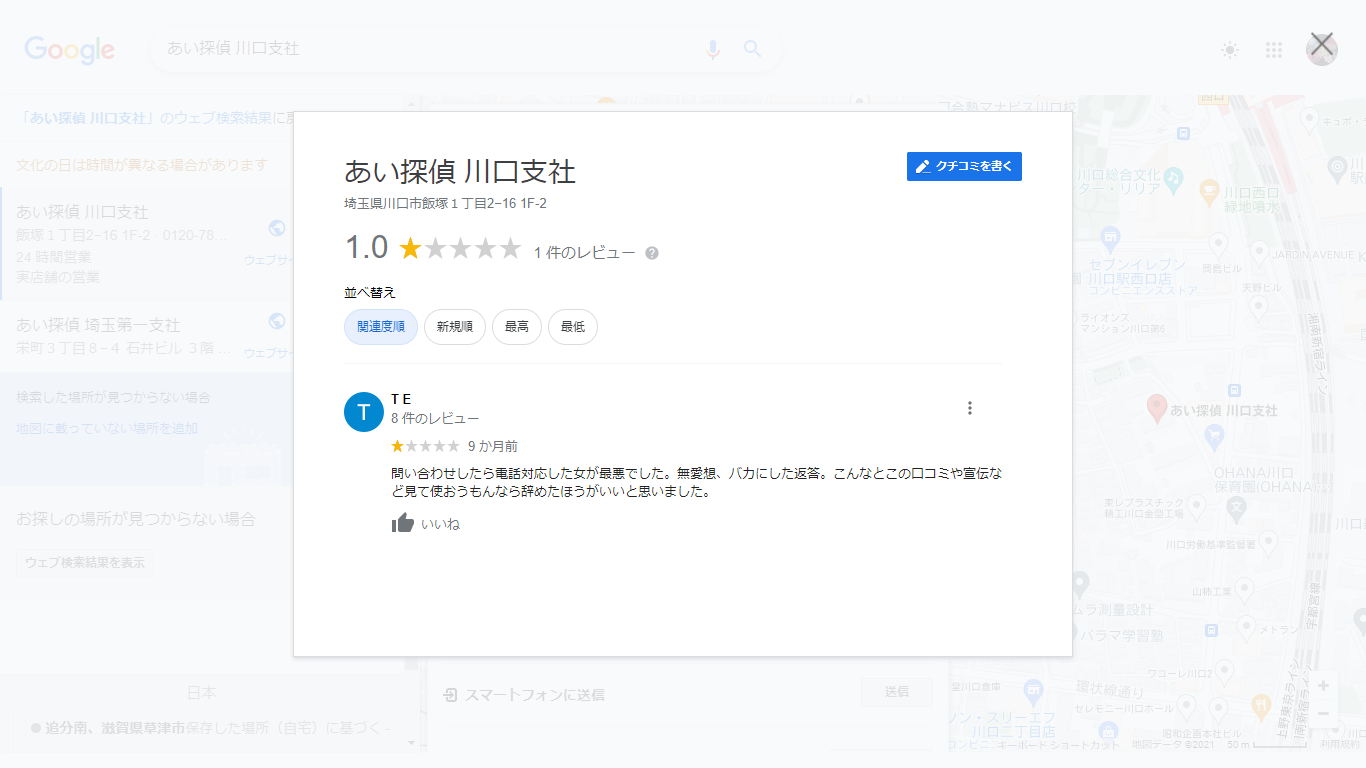Screen dimensions: 1366x768
Task: Sort reviews by 最低 rating
Action: point(573,327)
